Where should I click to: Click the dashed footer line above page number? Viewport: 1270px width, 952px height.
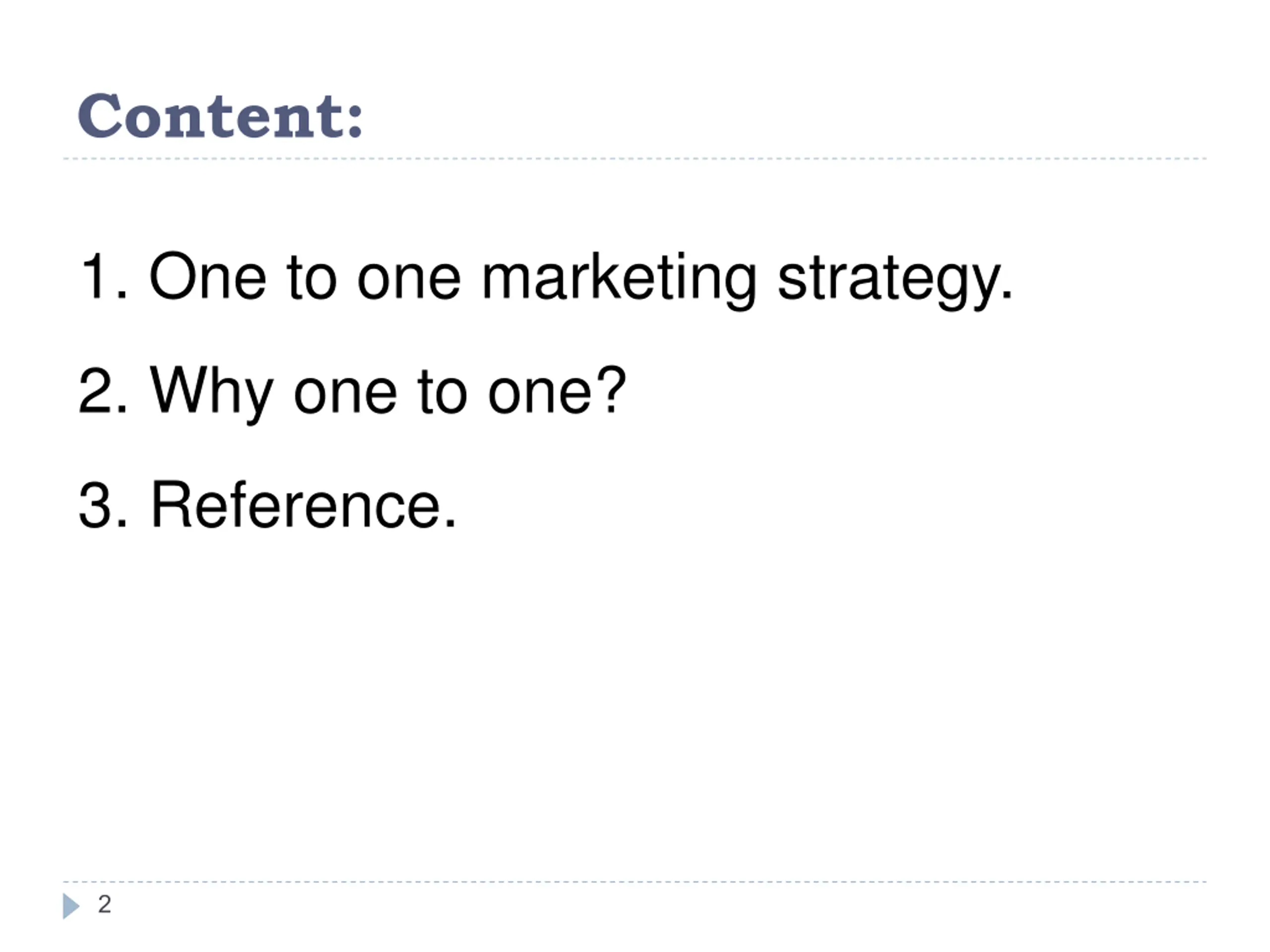[635, 882]
